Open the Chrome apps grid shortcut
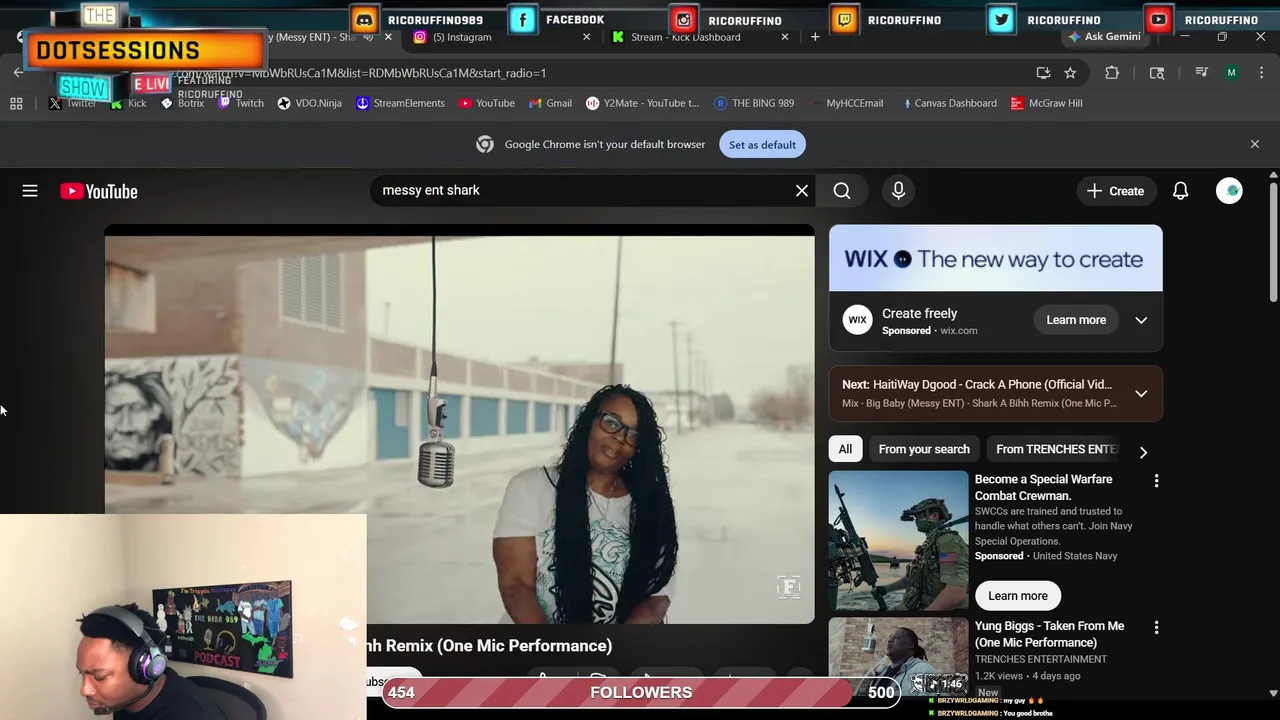 pos(16,103)
